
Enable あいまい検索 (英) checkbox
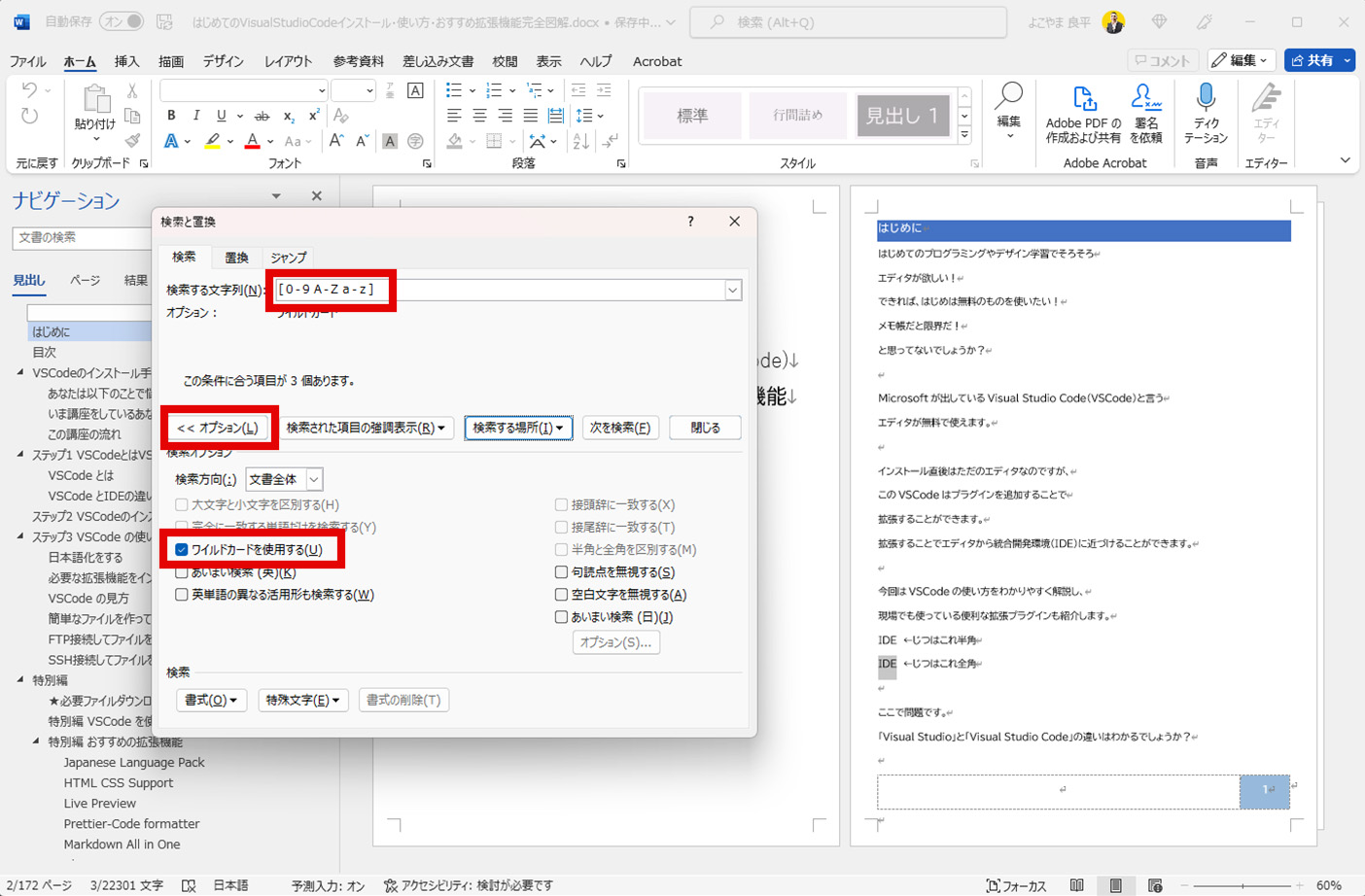[x=182, y=572]
